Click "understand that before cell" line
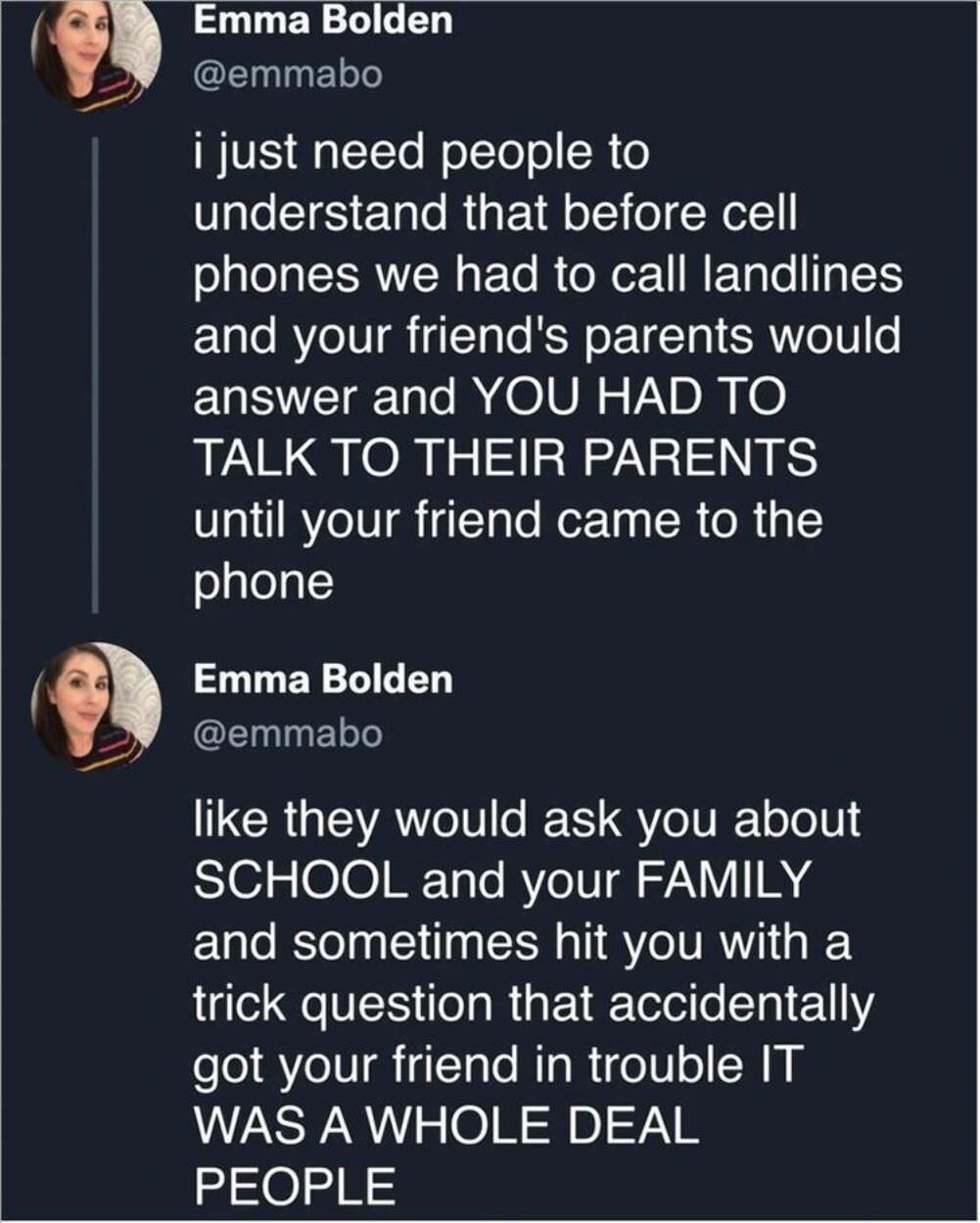Screen dimensions: 980x1223 pos(494,215)
